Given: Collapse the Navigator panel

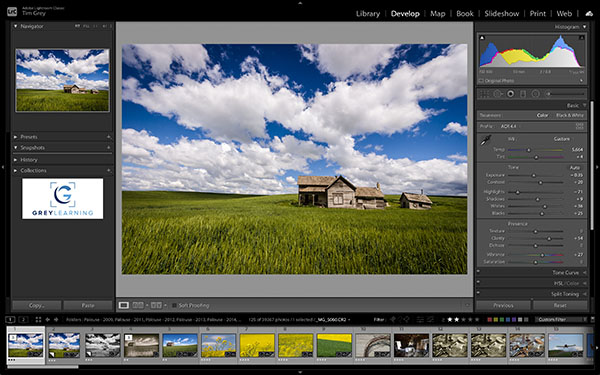Looking at the screenshot, I should point(15,26).
